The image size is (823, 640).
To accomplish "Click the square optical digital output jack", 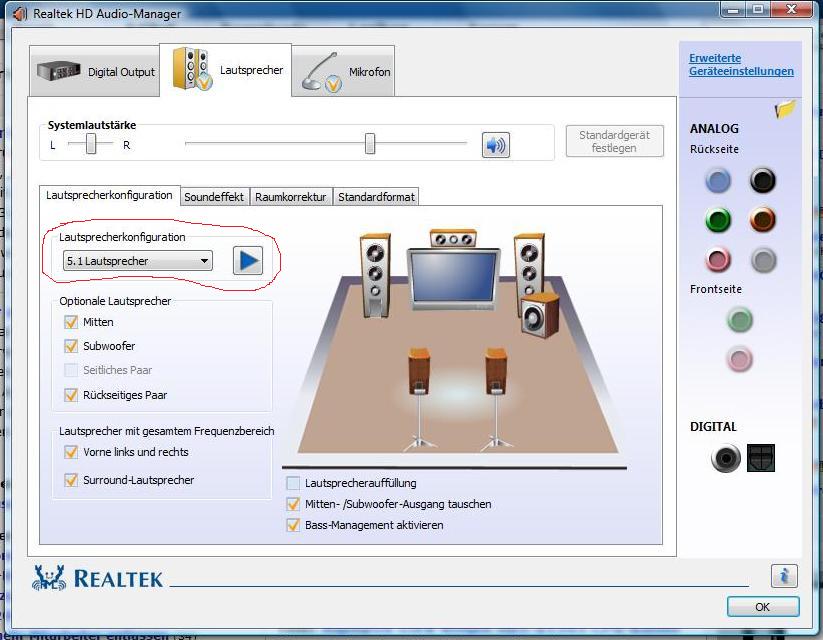I will 761,458.
